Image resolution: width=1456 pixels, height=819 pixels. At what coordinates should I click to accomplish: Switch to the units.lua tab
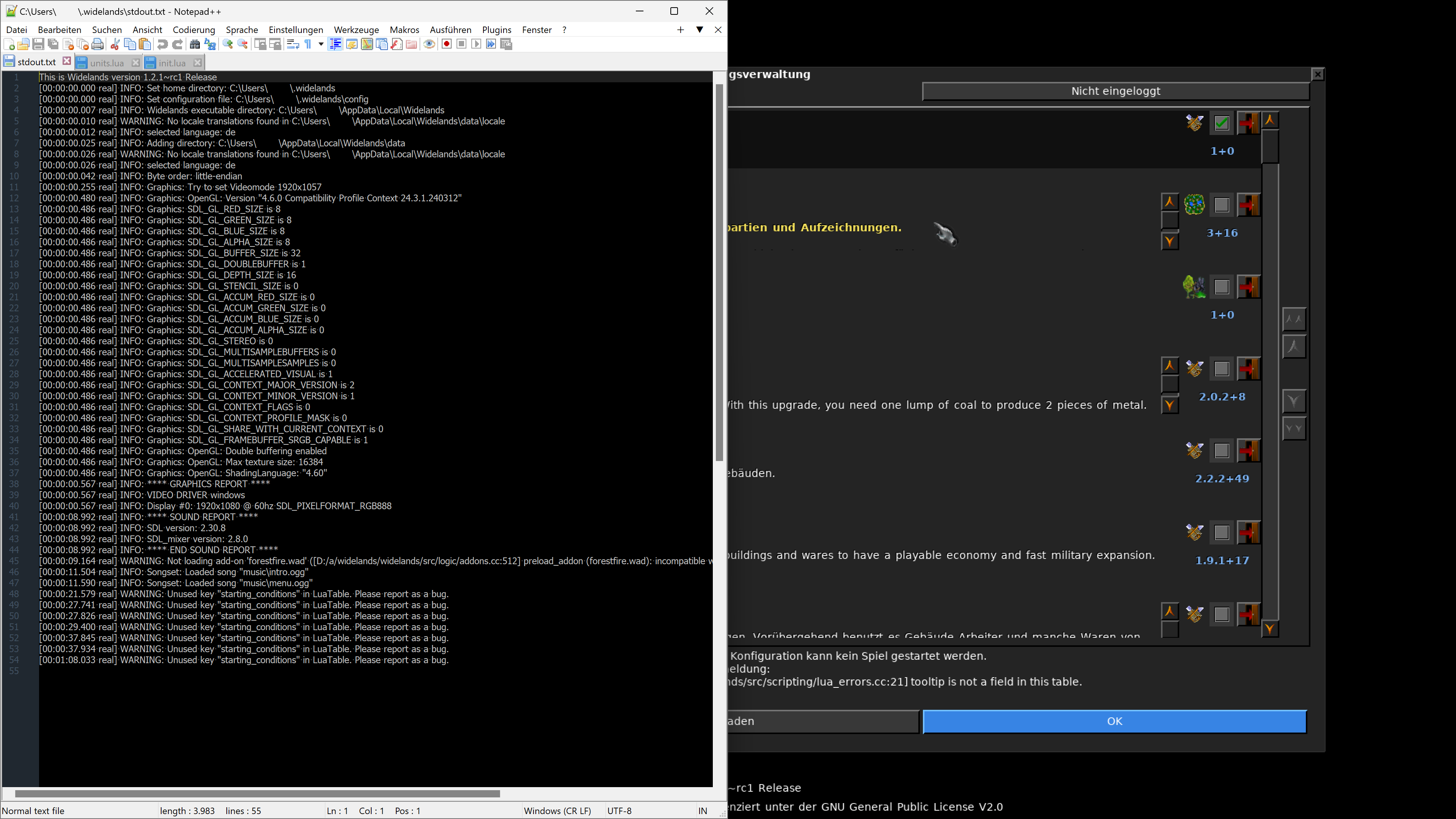point(107,63)
